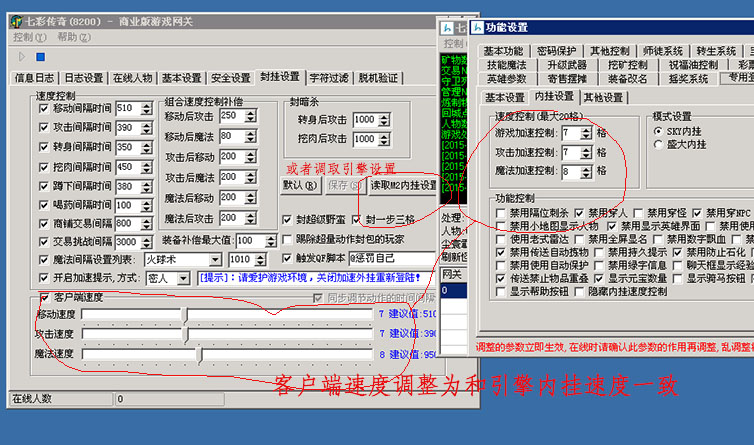Viewport: 754px width, 445px height.
Task: Switch to the 字符过滤 tab
Action: tap(329, 78)
